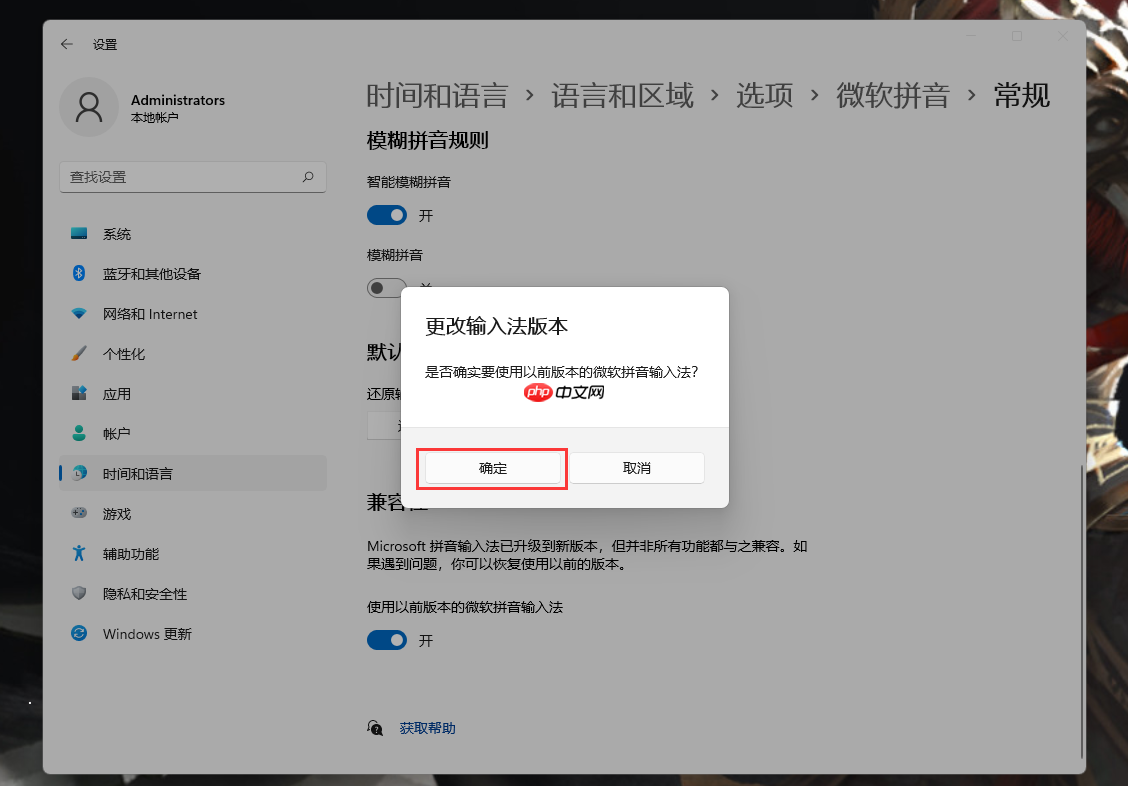Toggle off 智能模糊拼音

point(387,215)
